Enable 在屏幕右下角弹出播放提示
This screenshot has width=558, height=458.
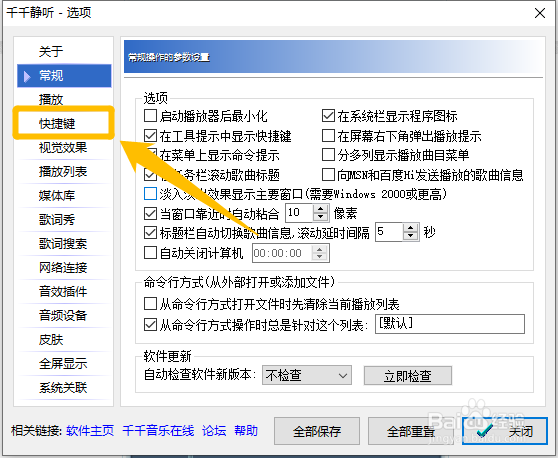[328, 136]
